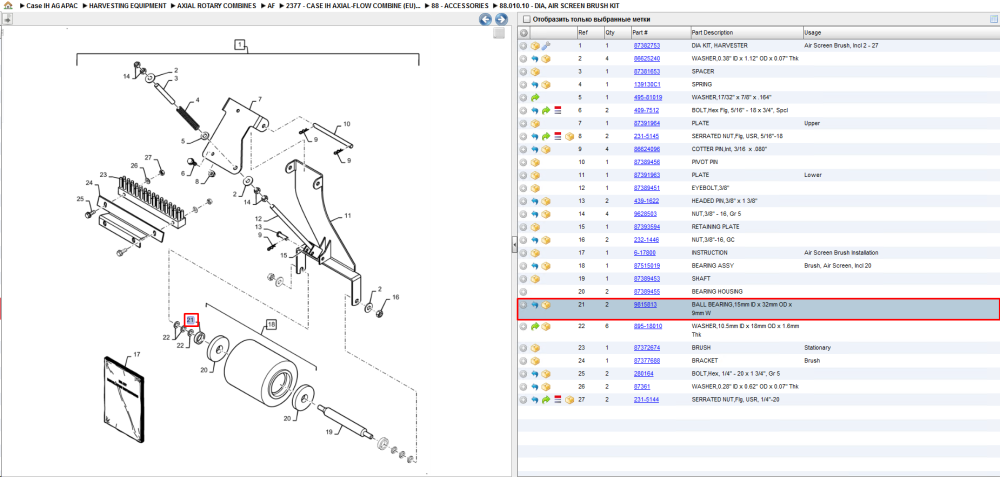Click callout 17 above instruction booklet

(136, 354)
